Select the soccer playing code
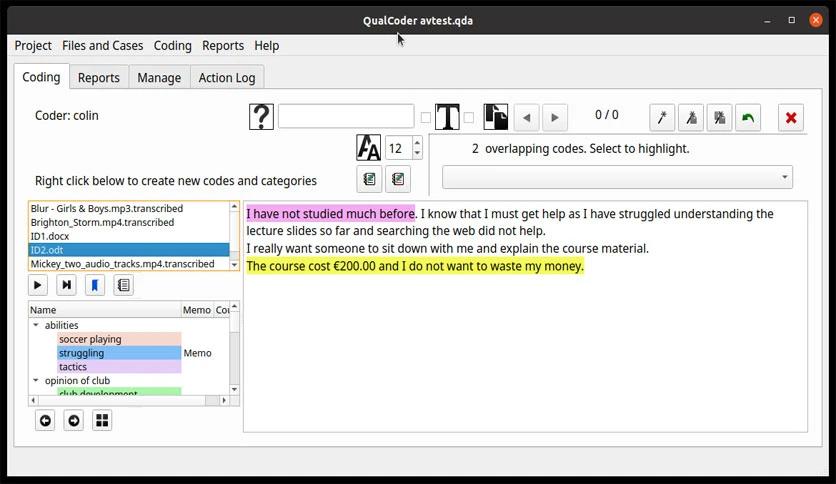The width and height of the screenshot is (836, 484). [119, 339]
